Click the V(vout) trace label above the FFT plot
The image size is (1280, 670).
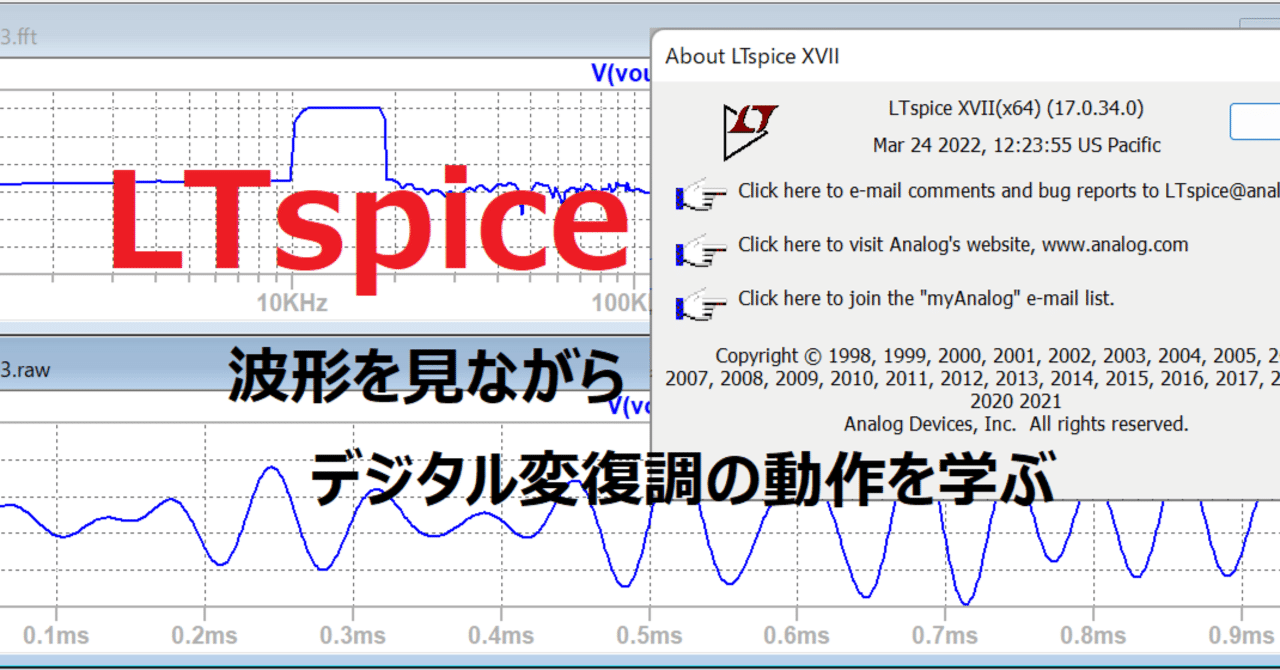point(620,72)
